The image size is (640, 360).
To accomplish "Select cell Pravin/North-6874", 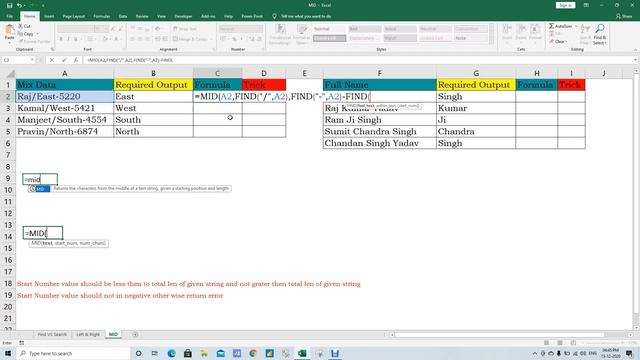I will [64, 131].
